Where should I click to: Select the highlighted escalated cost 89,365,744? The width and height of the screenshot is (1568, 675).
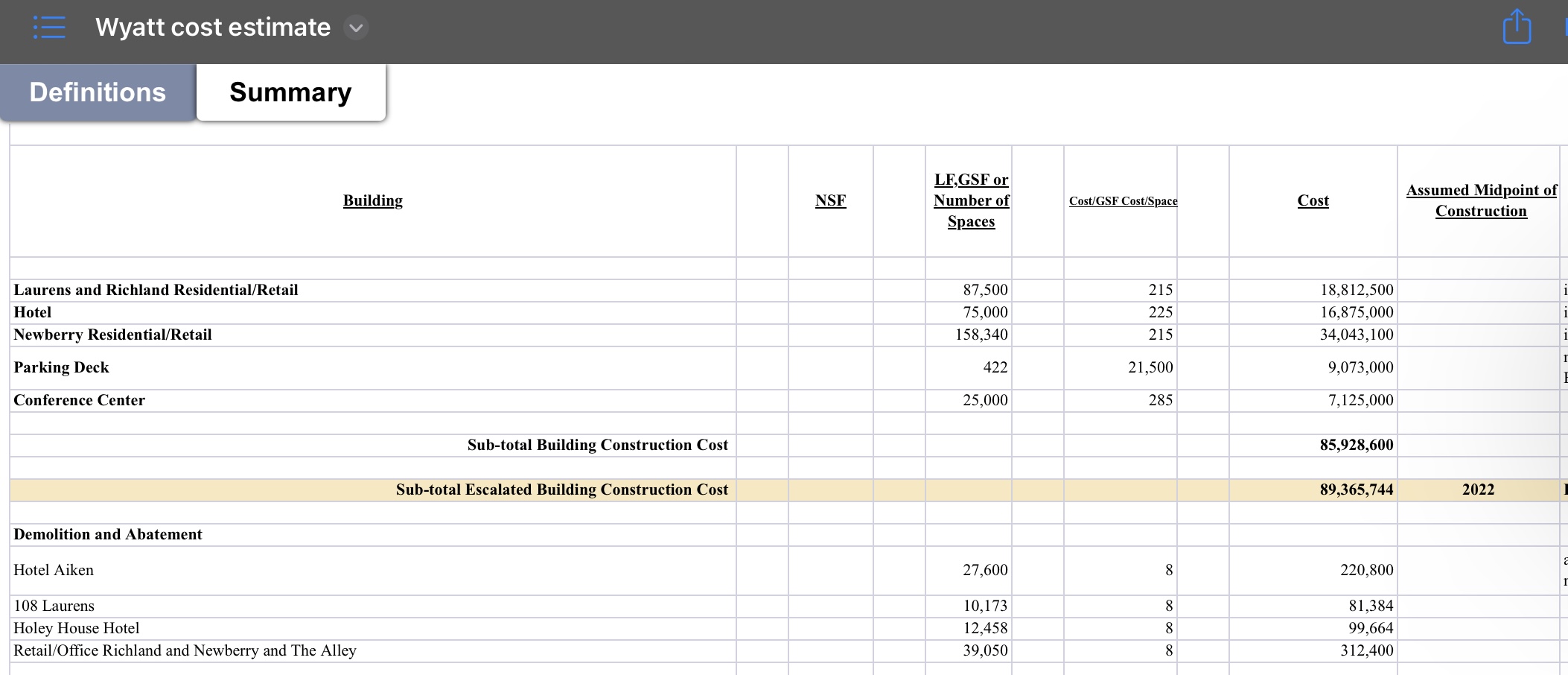[x=1356, y=489]
